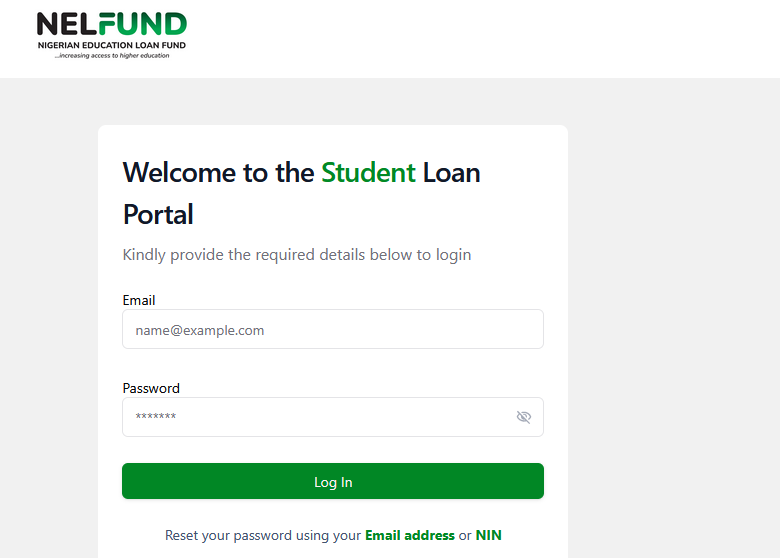Click the Email field label

point(139,300)
